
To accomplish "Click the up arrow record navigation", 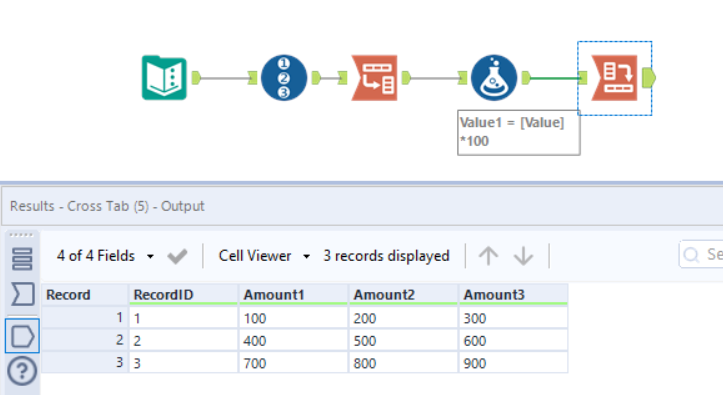I will [x=488, y=256].
